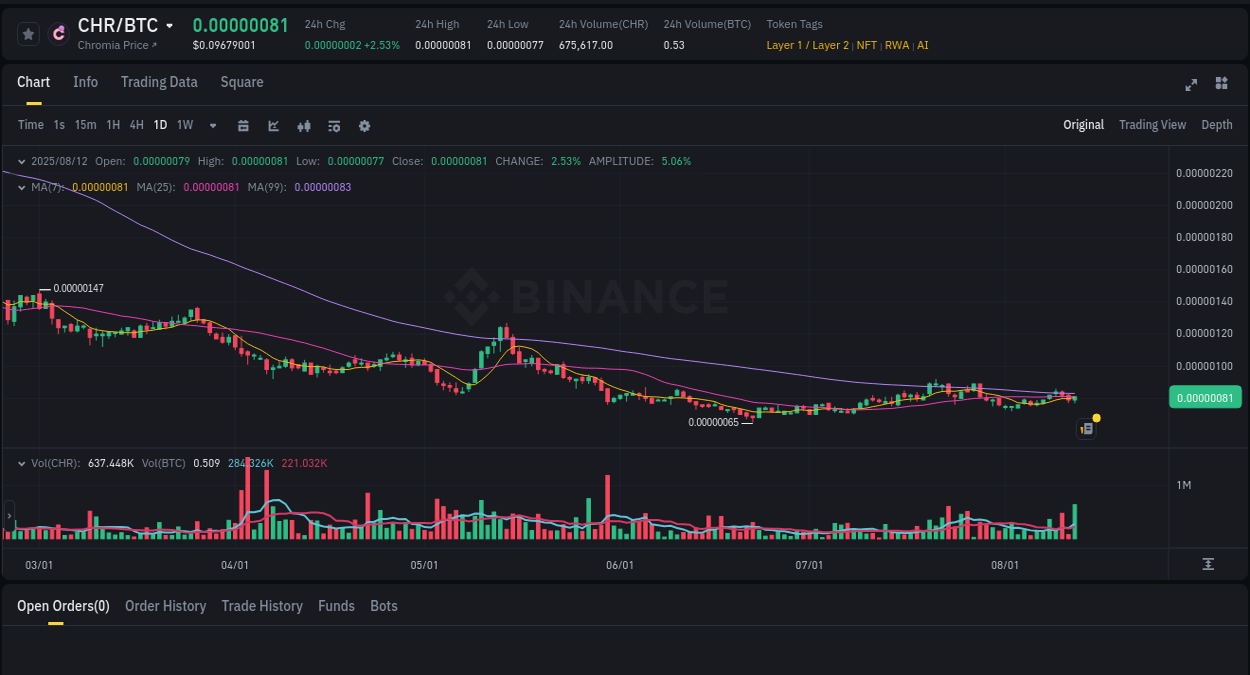
Task: Collapse the moving averages row
Action: click(x=22, y=186)
